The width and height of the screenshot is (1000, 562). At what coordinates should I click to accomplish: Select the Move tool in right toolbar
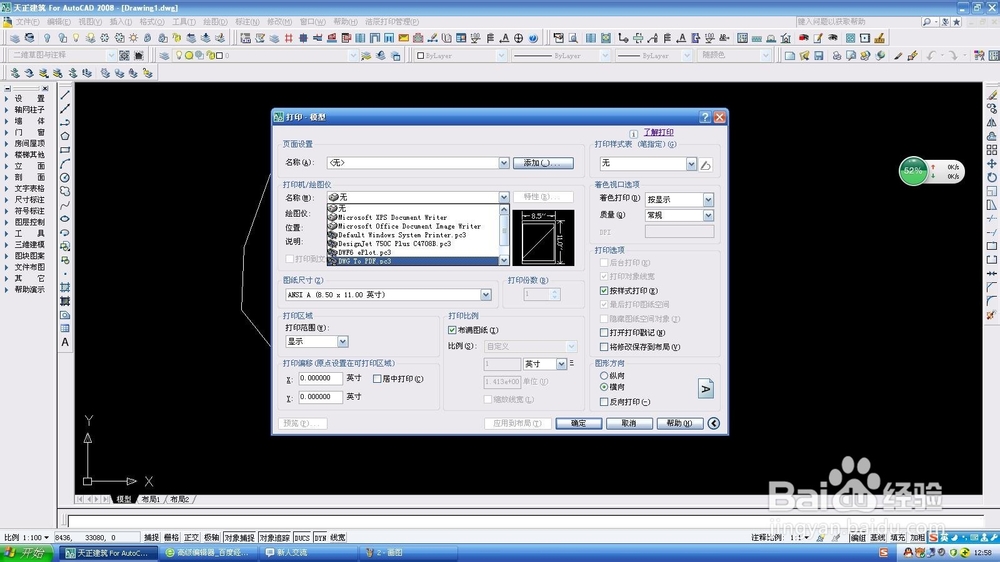click(x=992, y=164)
